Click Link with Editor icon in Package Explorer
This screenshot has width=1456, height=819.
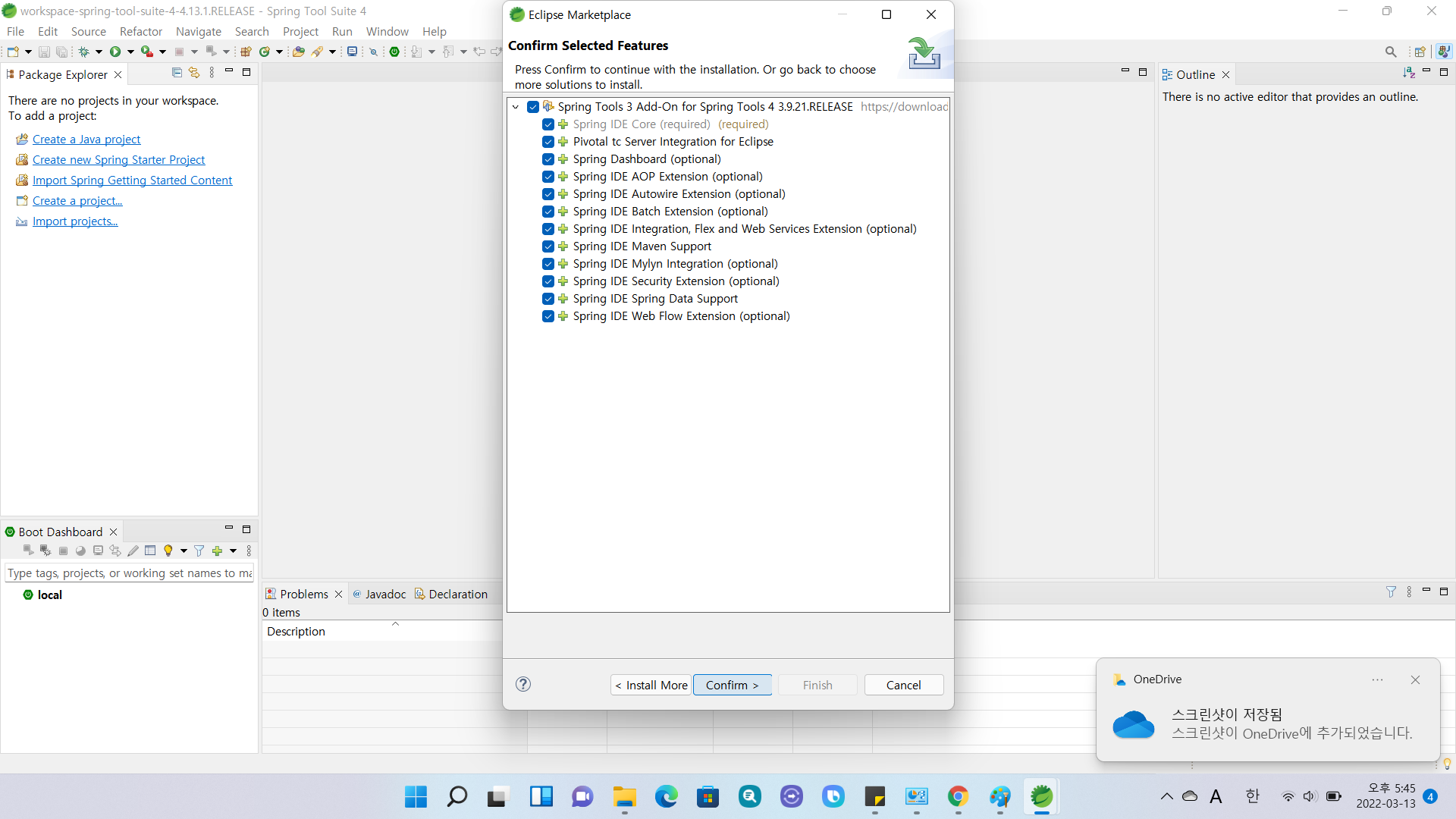coord(194,73)
